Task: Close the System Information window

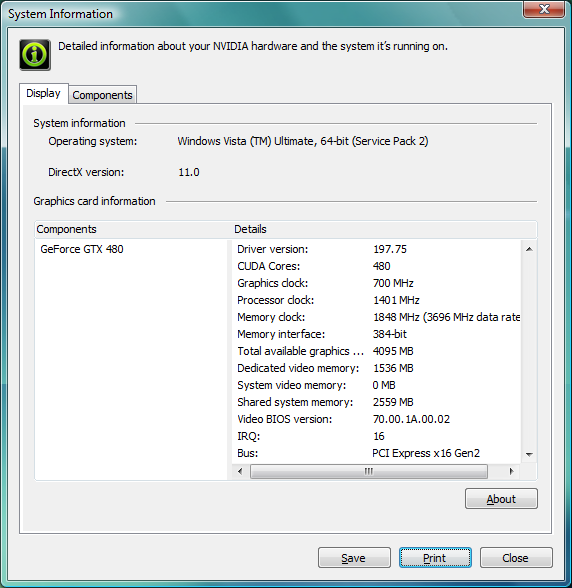Action: tap(544, 9)
